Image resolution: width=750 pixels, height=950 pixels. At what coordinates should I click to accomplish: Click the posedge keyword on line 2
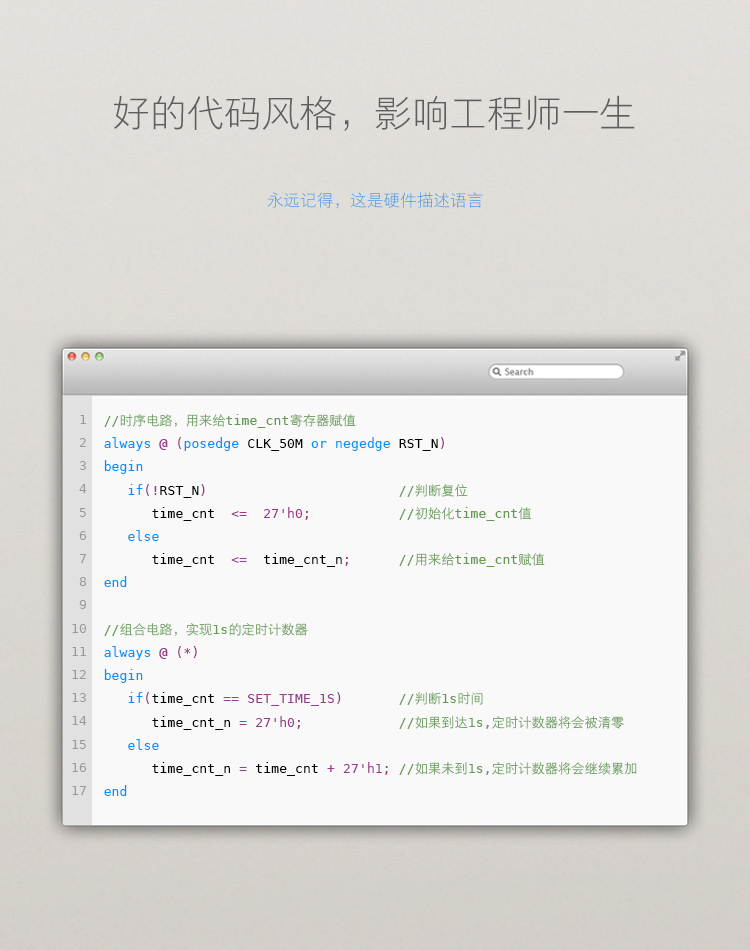211,443
